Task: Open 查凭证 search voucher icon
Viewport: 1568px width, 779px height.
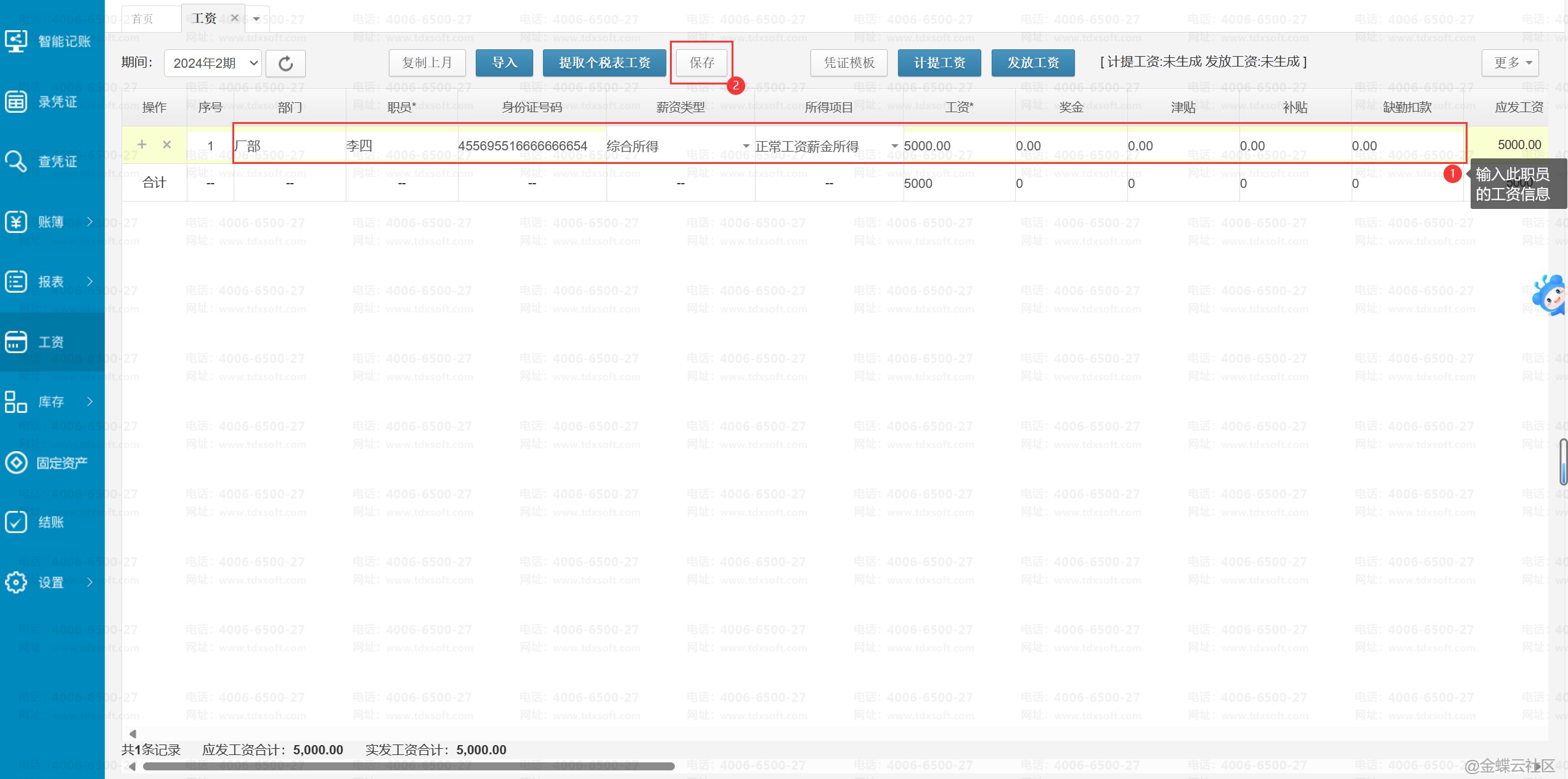Action: click(x=16, y=161)
